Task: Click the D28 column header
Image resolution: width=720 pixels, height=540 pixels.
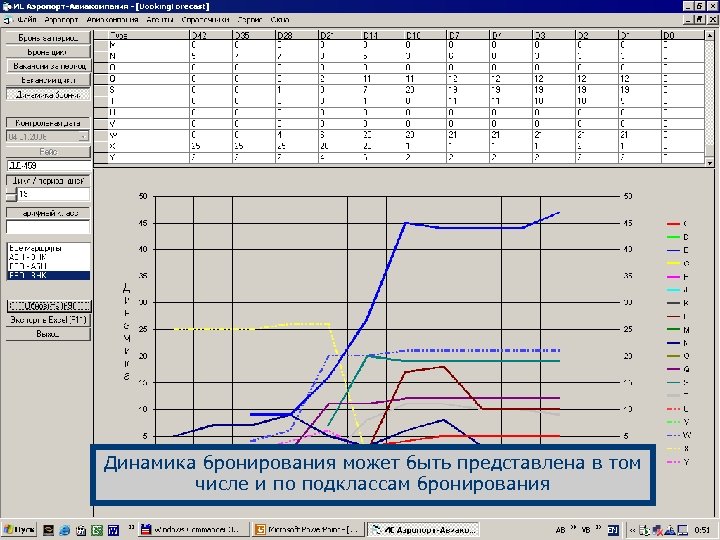Action: click(297, 35)
